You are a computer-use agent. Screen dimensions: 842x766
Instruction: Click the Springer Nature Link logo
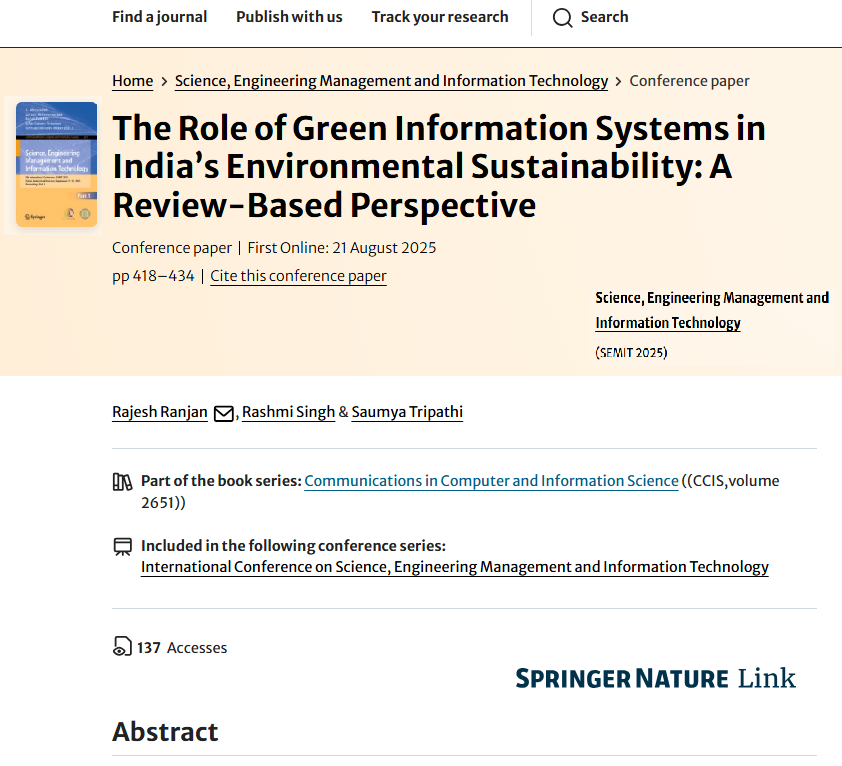(x=655, y=678)
